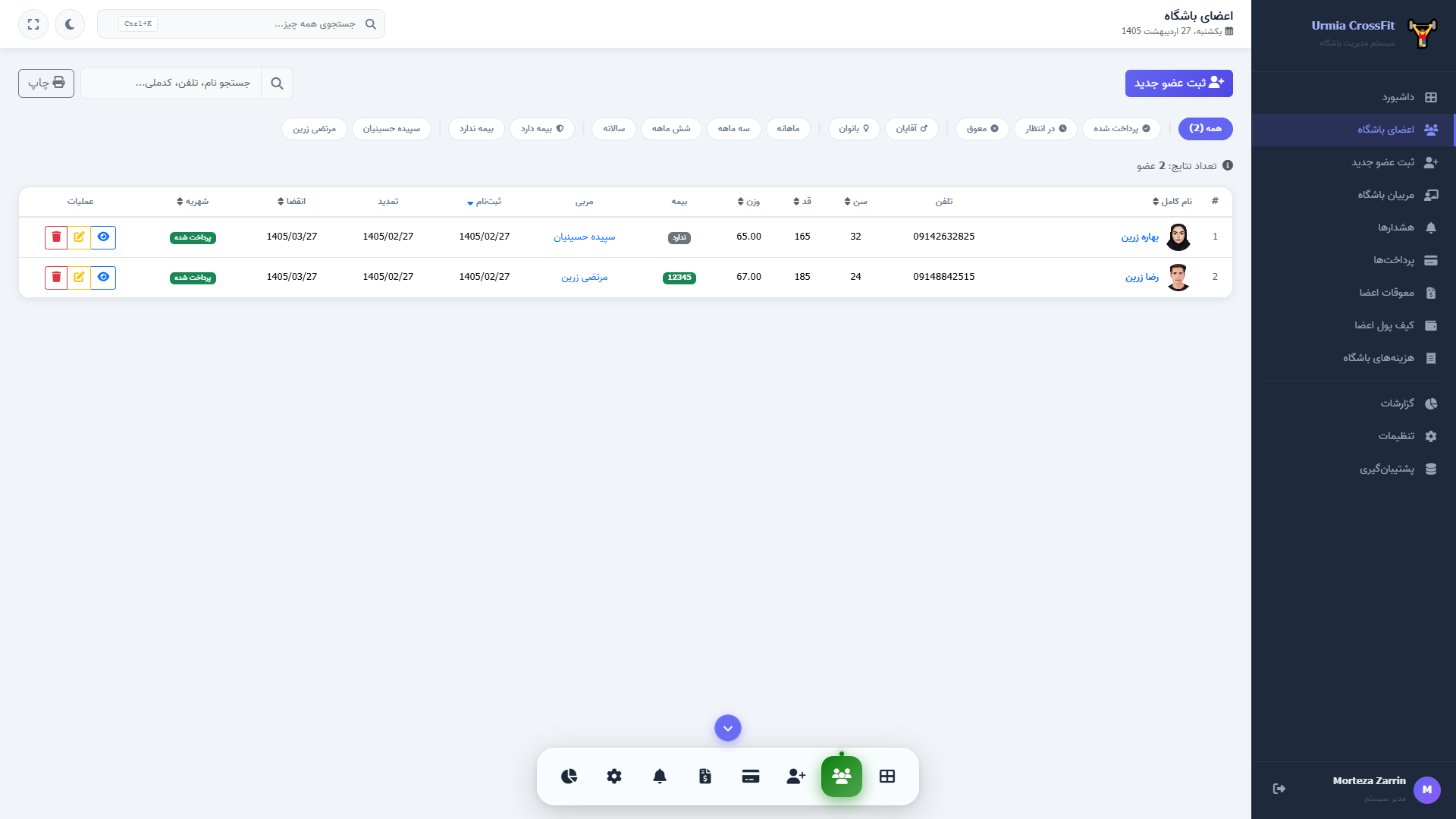The height and width of the screenshot is (819, 1456).
Task: Filter by بیمه دارد chip
Action: point(542,129)
